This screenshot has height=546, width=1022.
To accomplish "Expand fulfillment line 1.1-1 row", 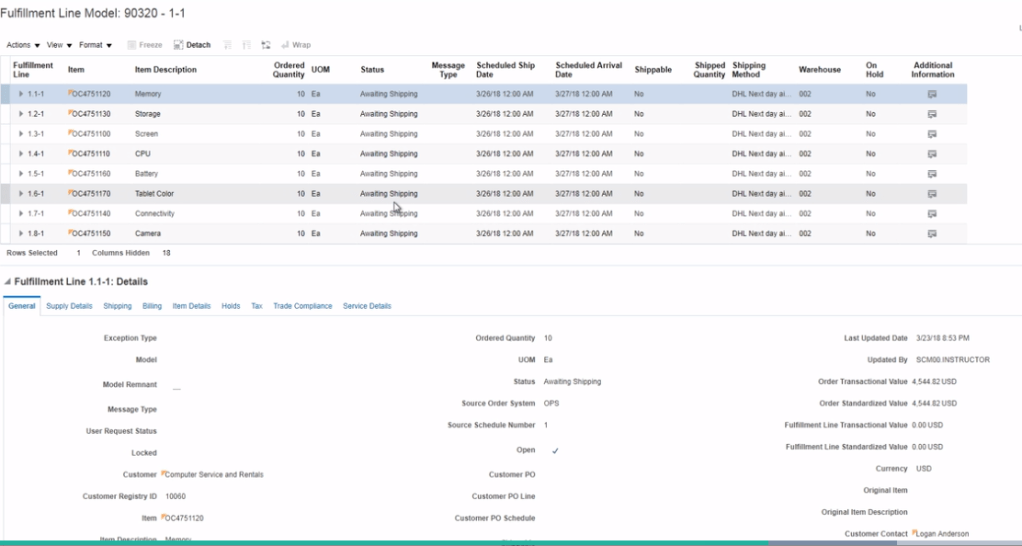I will [21, 94].
